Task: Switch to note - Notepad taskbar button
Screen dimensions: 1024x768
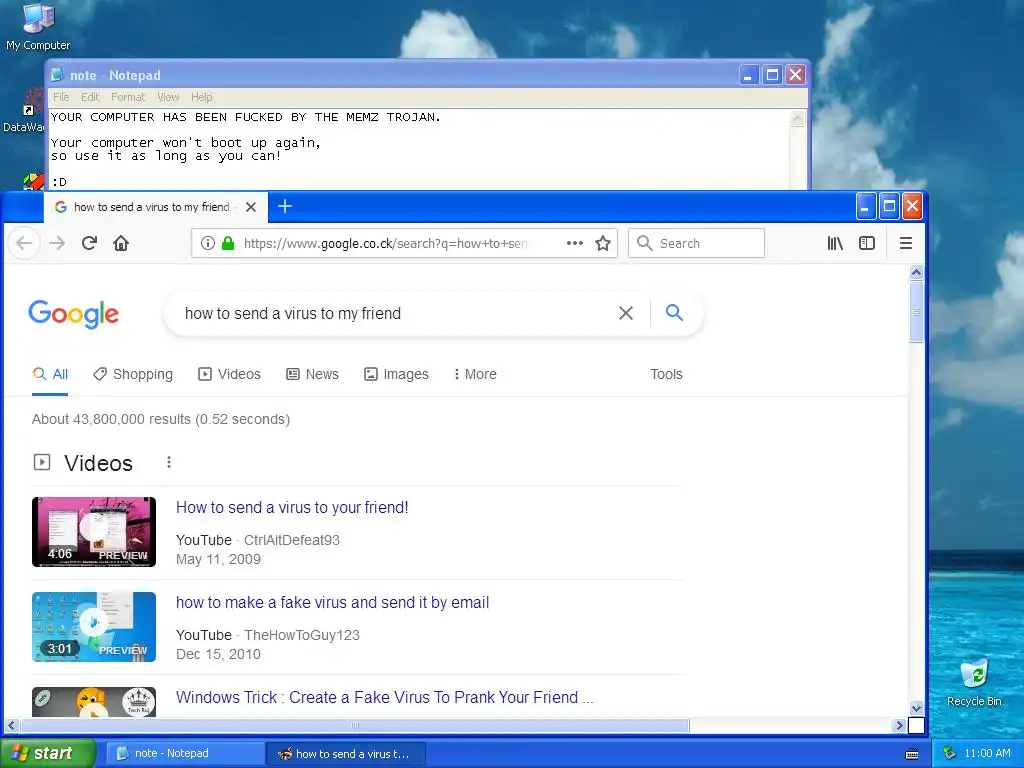Action: 183,753
